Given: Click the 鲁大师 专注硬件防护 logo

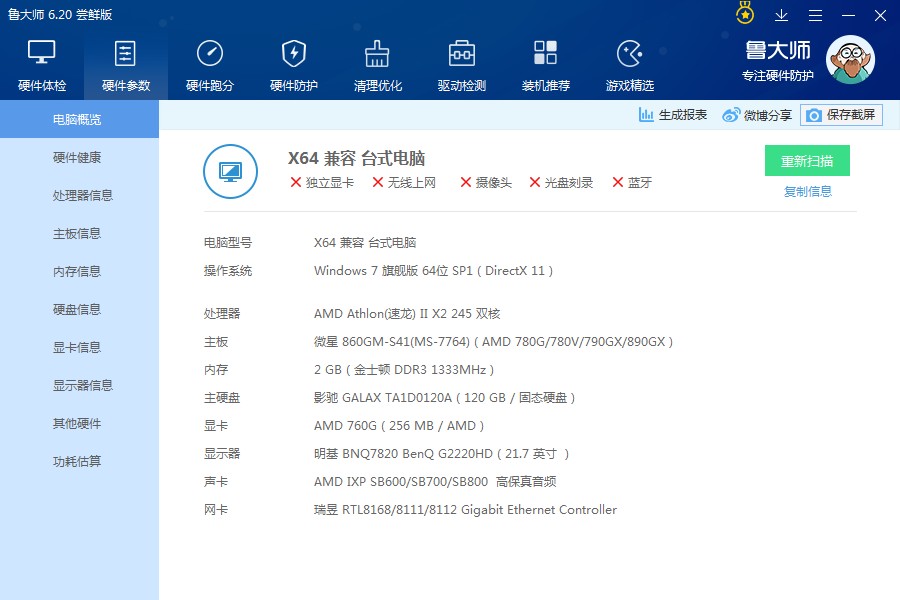Looking at the screenshot, I should point(778,61).
